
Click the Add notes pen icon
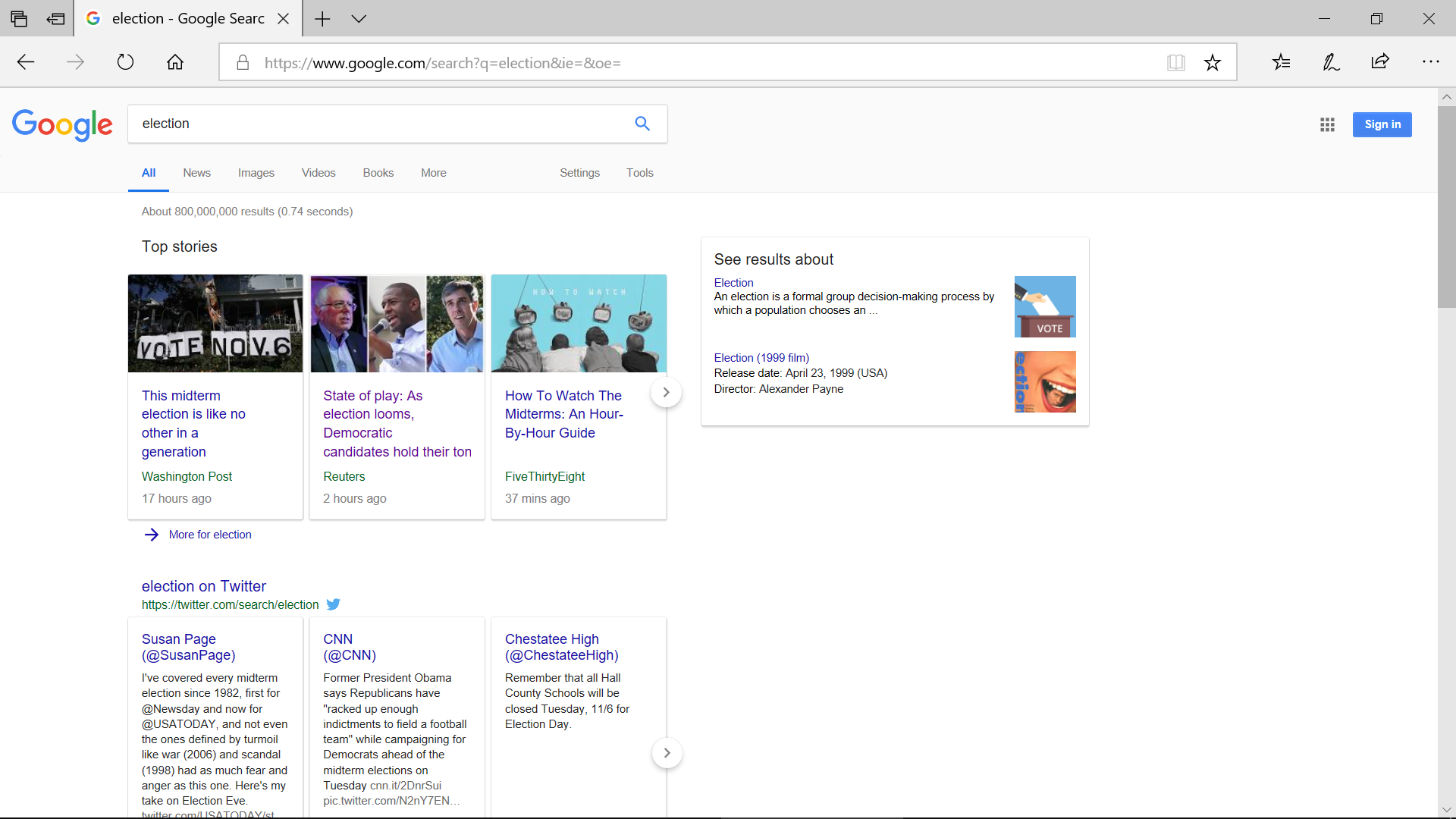click(1331, 62)
